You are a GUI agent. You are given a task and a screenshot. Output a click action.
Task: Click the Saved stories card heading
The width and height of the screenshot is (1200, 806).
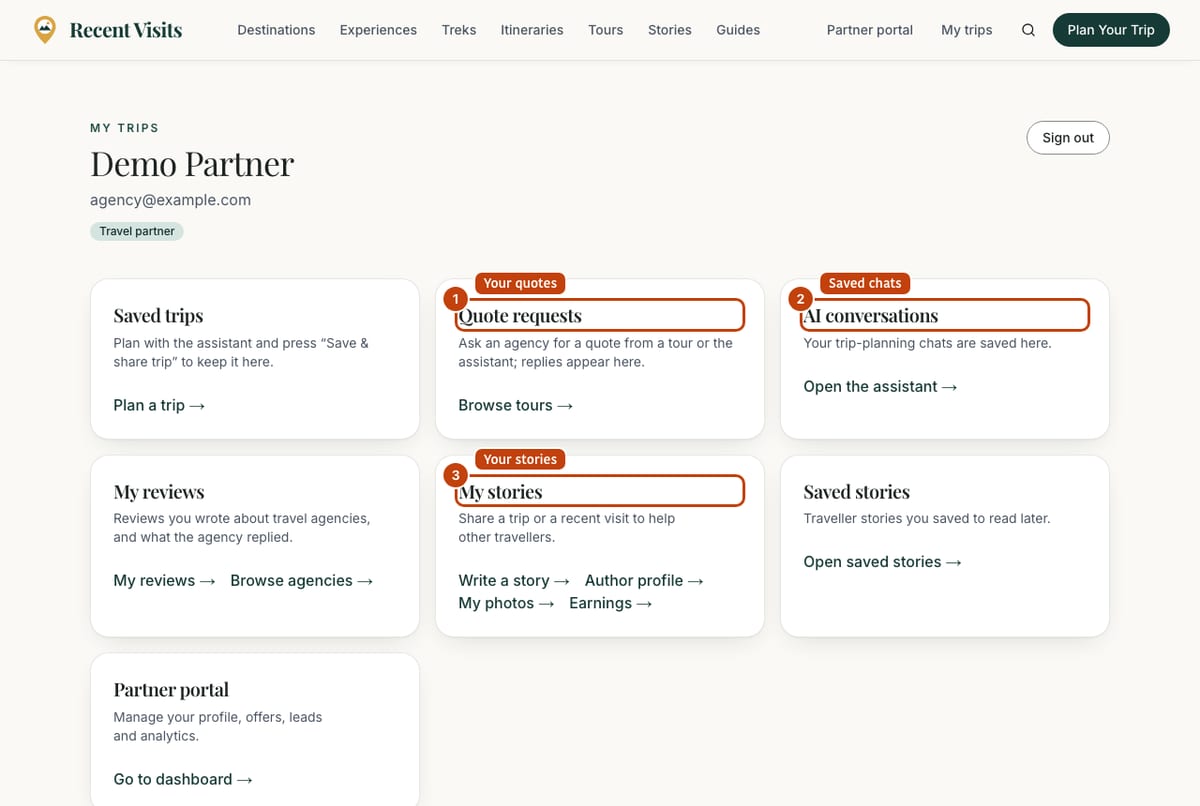coord(857,492)
